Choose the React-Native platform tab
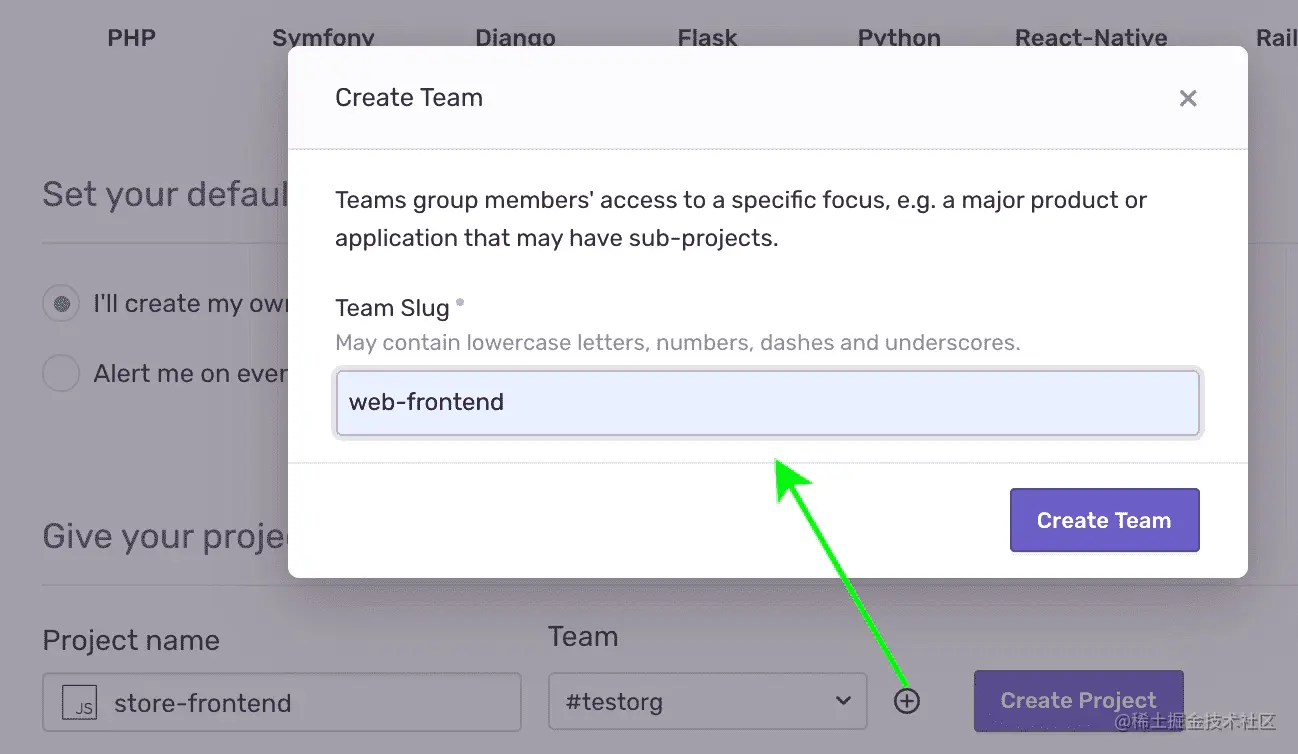 click(1091, 38)
